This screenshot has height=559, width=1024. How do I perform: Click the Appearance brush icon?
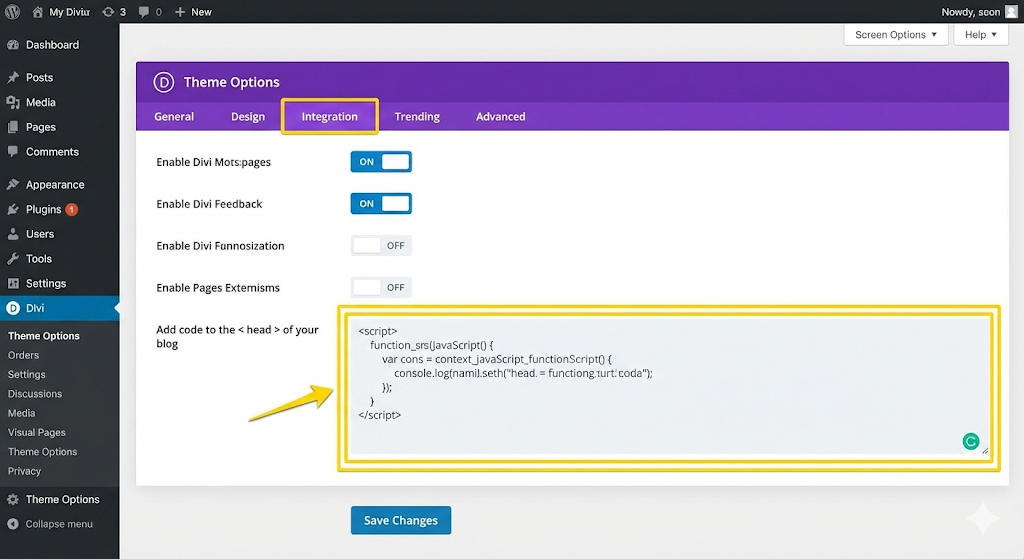click(12, 185)
